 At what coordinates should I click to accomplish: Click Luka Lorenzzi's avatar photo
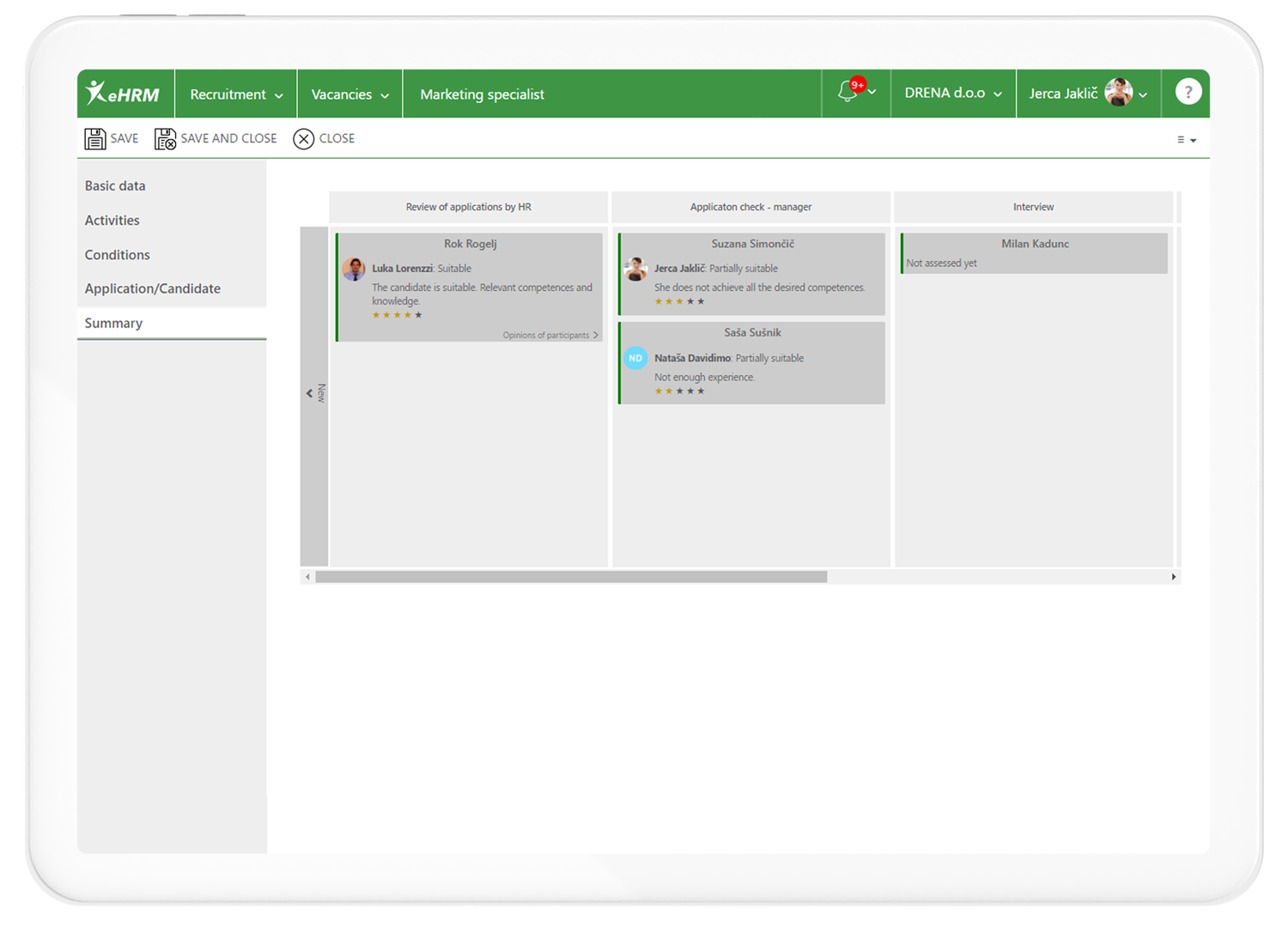tap(353, 269)
